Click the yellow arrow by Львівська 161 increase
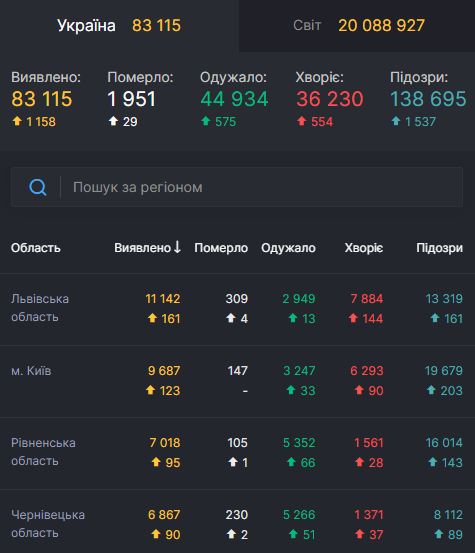475x553 pixels. pyautogui.click(x=152, y=318)
